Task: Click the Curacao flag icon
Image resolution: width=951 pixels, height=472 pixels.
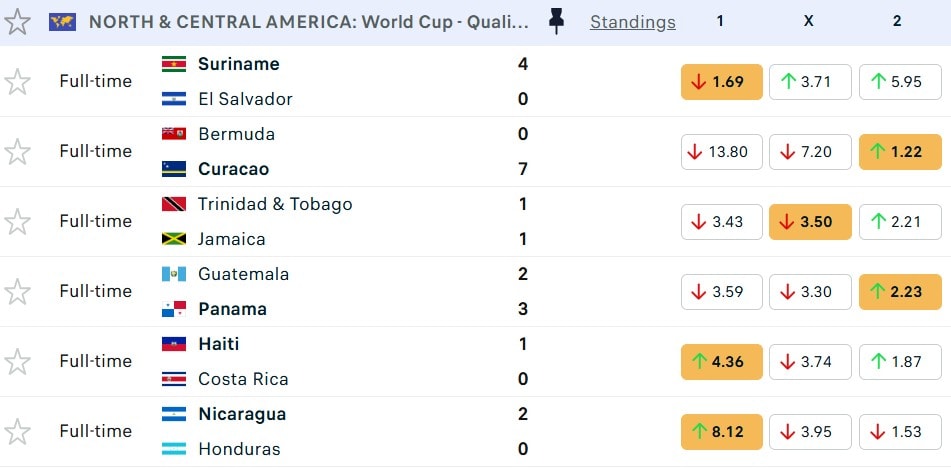Action: (173, 169)
